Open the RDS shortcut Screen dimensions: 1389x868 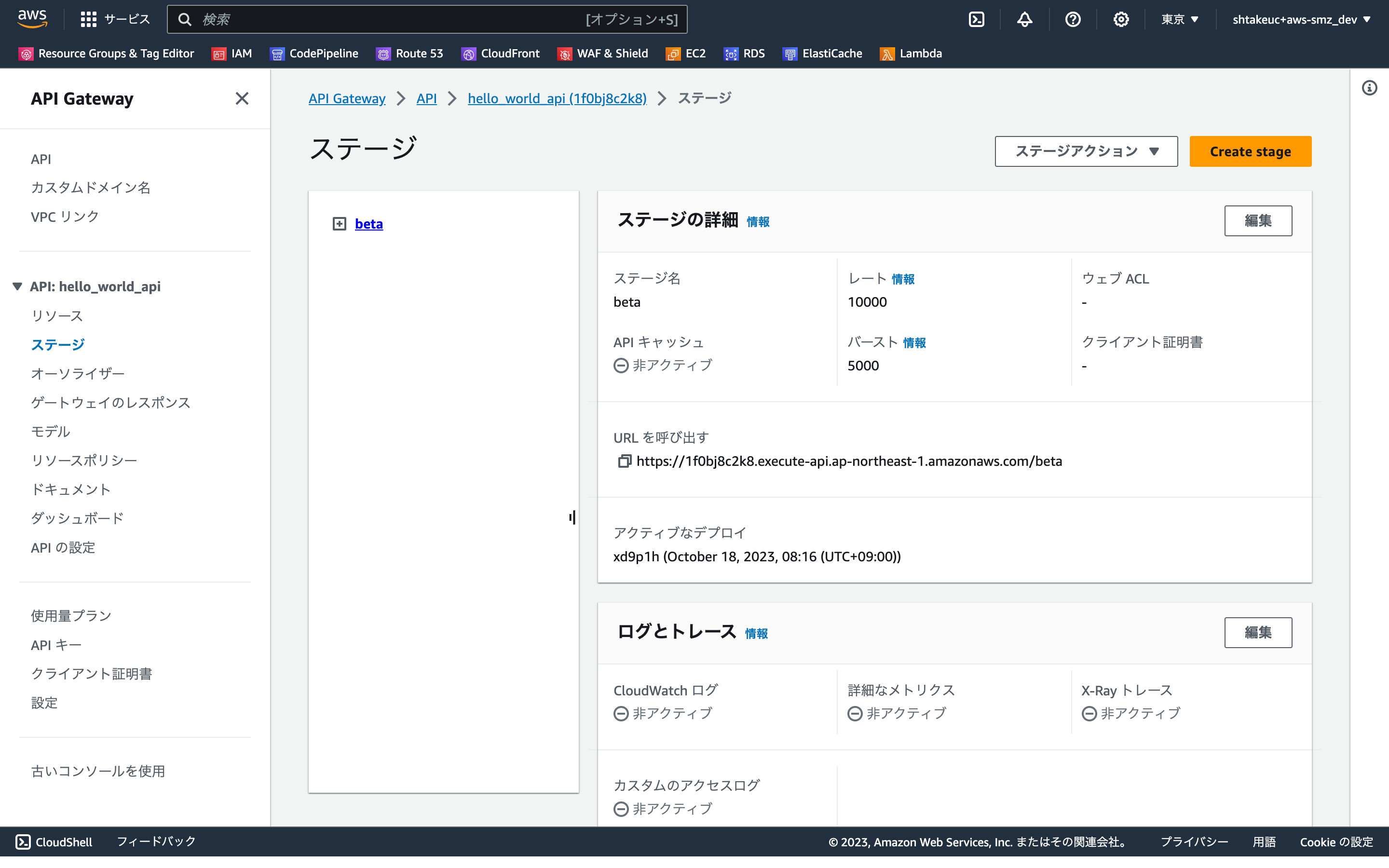(x=745, y=54)
